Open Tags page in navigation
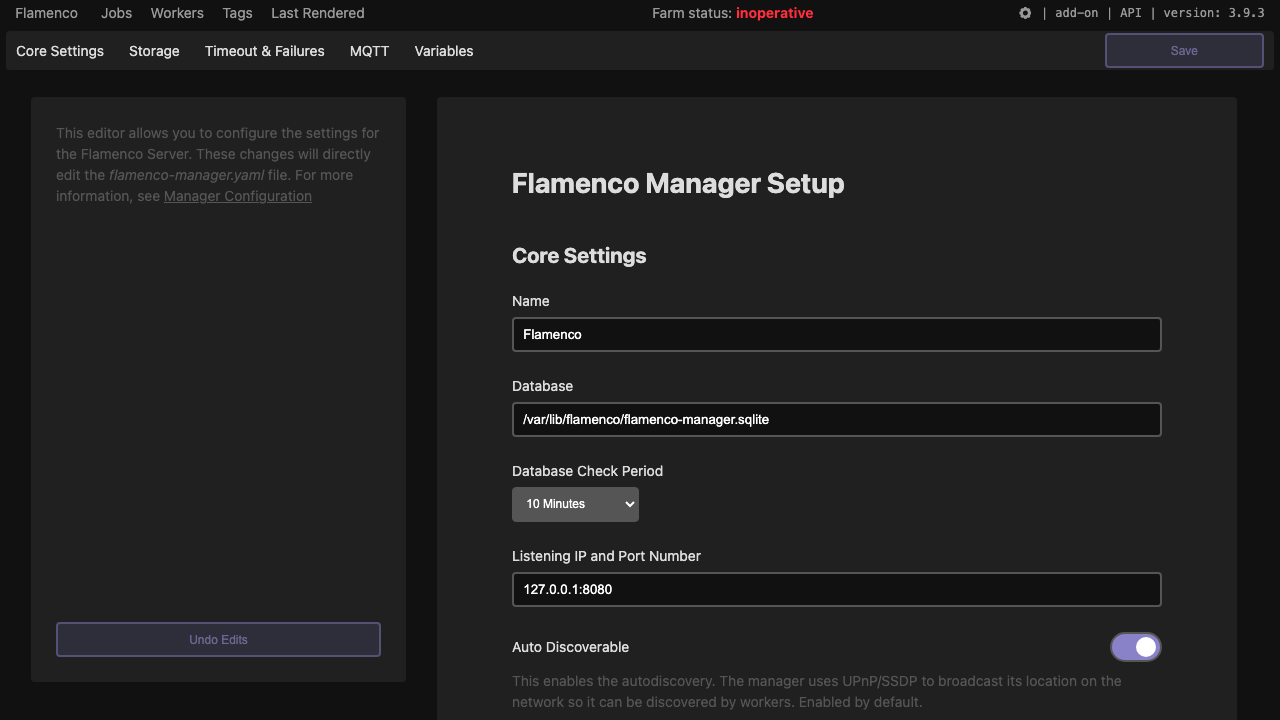Screen dimensions: 1280x720 [x=237, y=13]
